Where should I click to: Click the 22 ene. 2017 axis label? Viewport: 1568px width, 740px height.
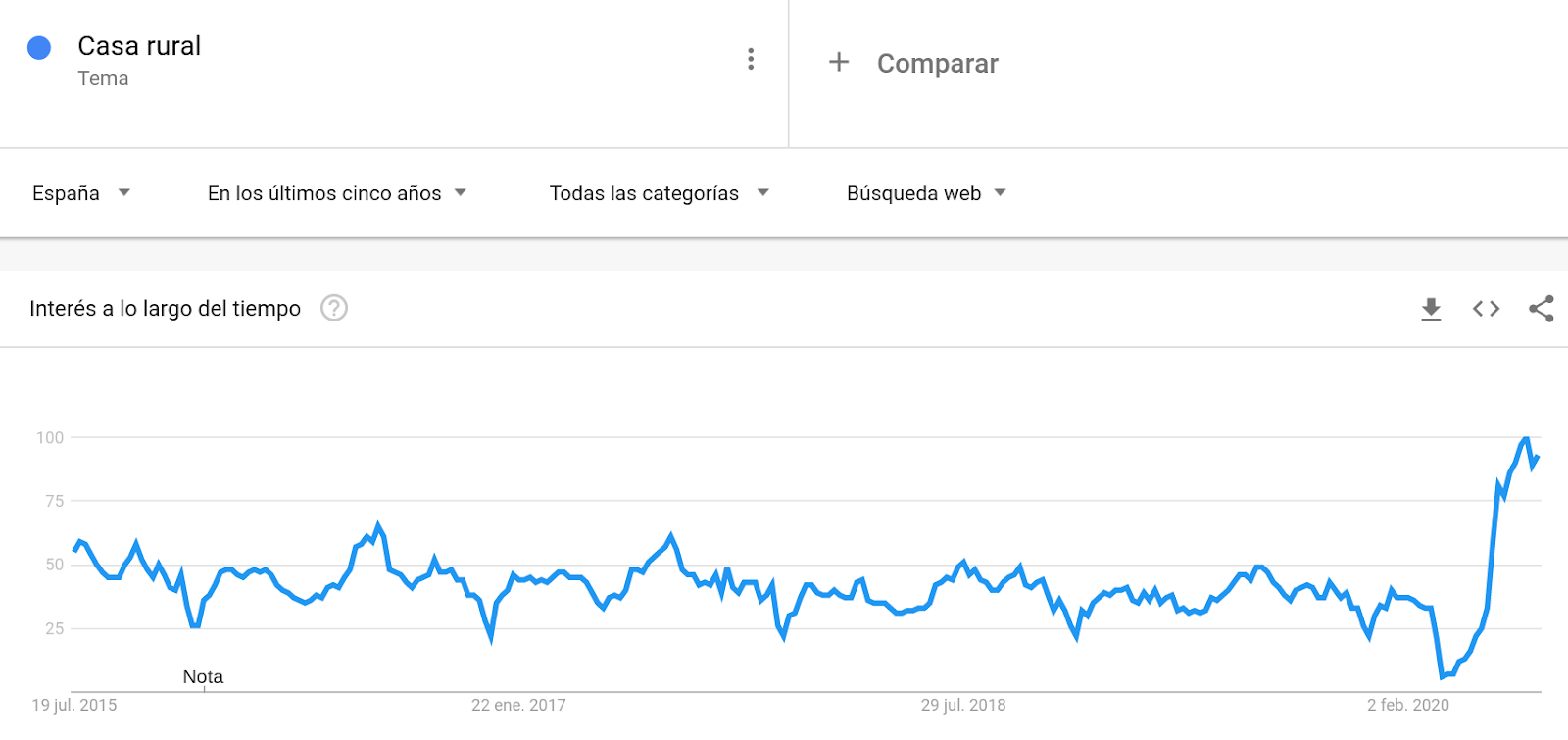point(518,705)
